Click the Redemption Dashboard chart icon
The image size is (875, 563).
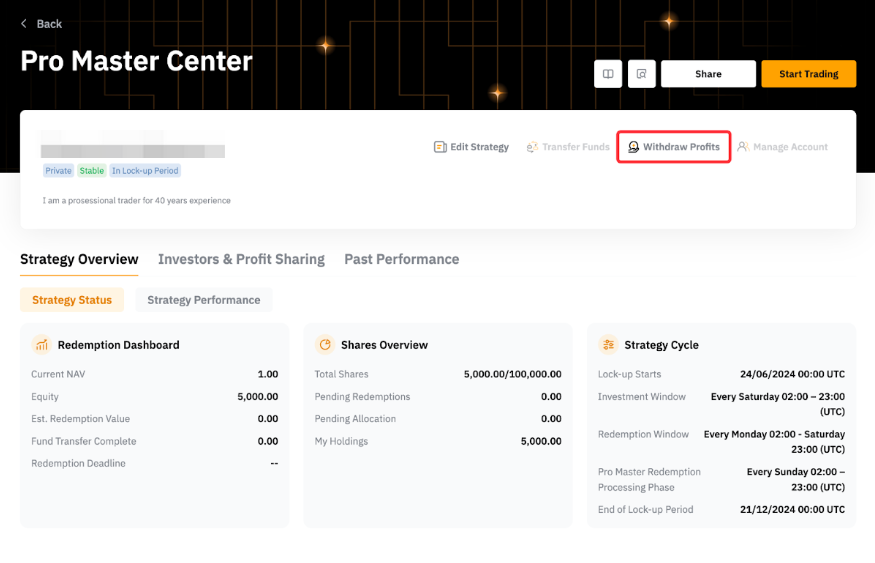(x=42, y=345)
